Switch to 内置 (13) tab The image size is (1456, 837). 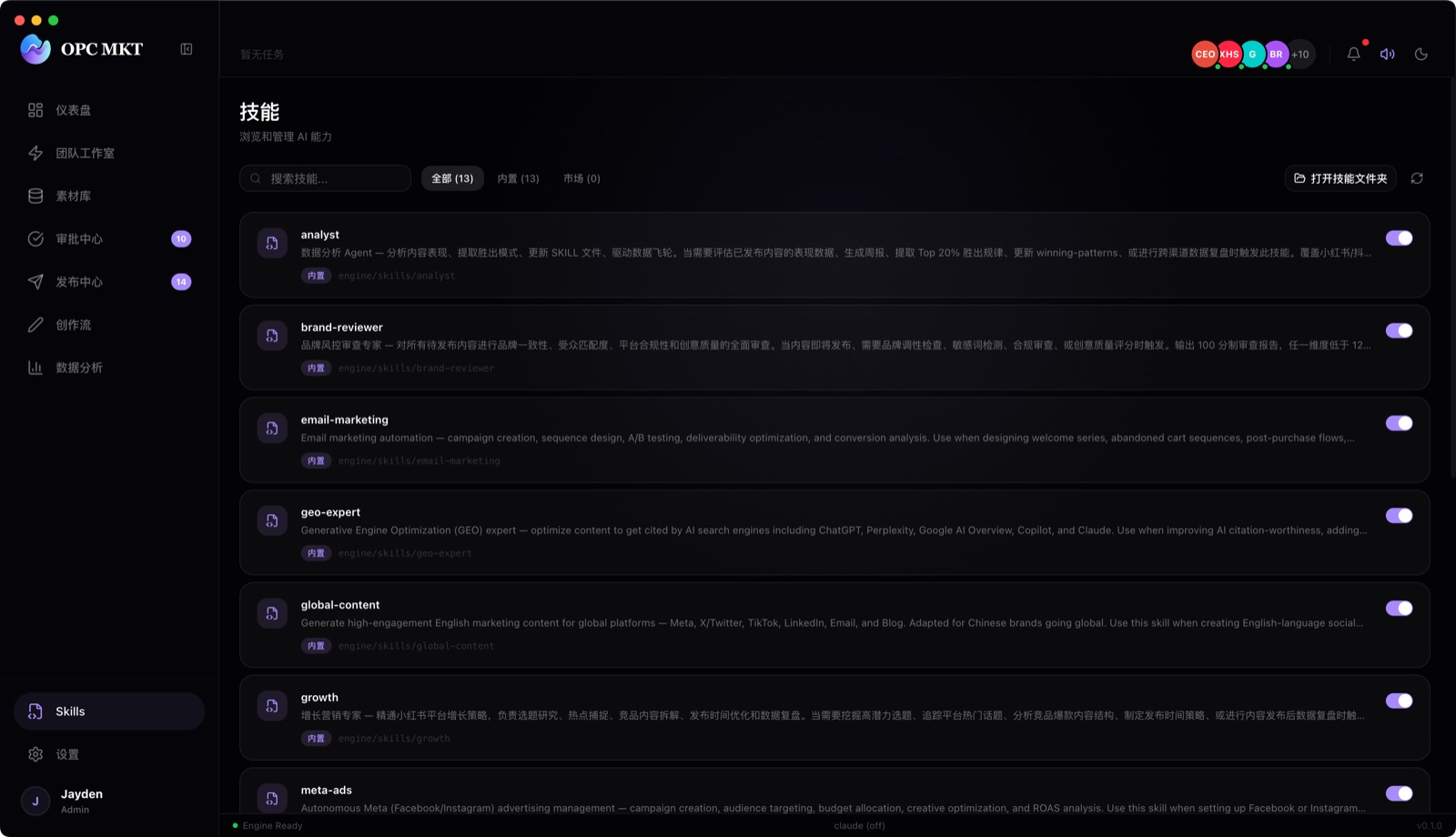518,178
